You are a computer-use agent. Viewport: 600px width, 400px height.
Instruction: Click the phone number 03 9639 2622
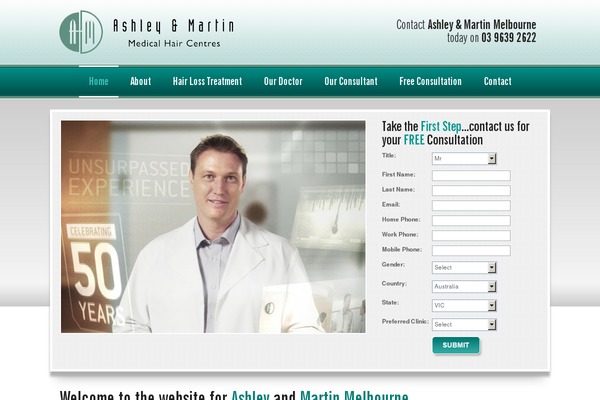(509, 38)
